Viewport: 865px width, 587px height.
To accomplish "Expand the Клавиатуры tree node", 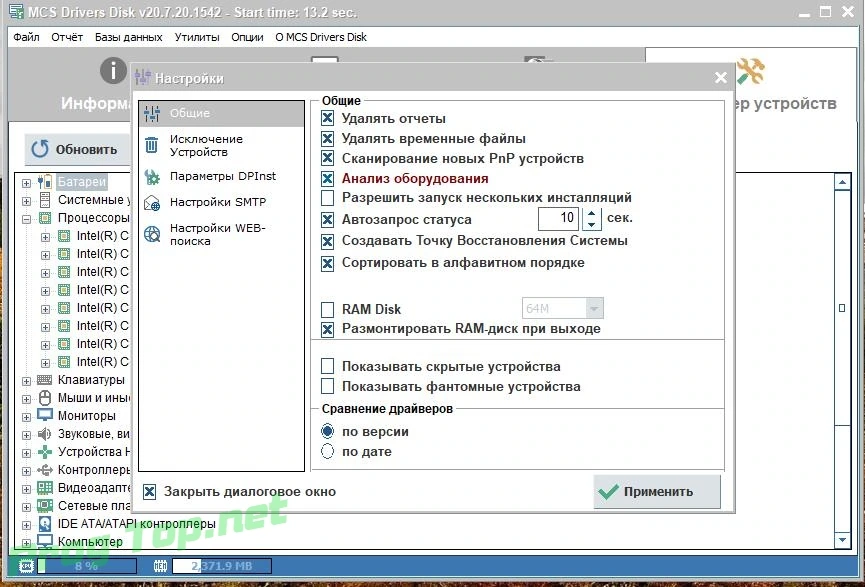I will coord(26,381).
